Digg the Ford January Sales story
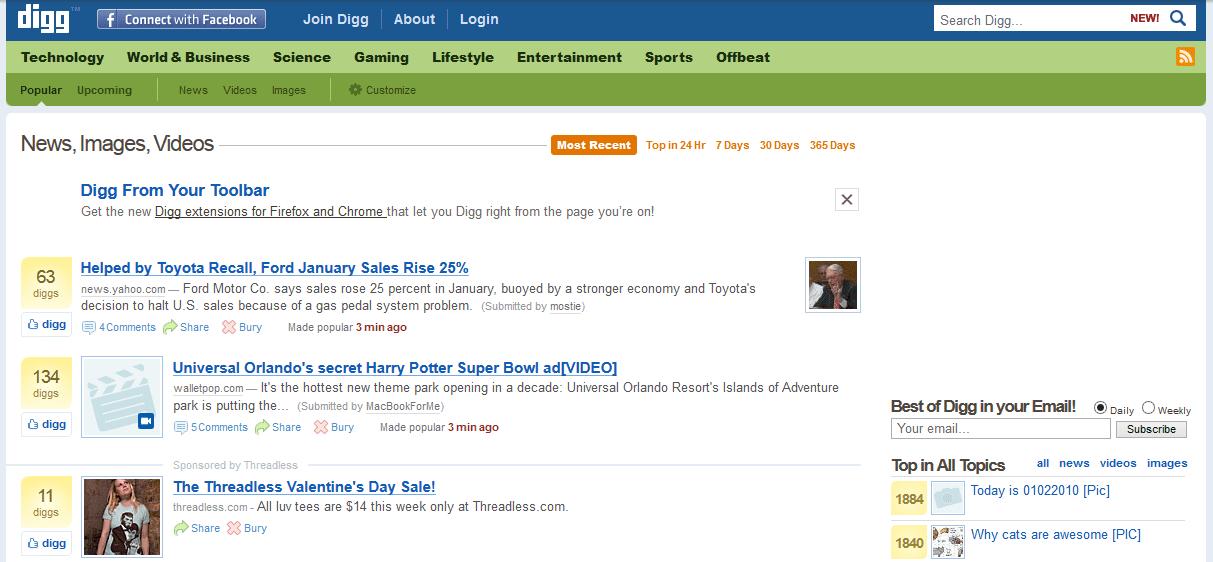The image size is (1213, 562). click(x=47, y=324)
